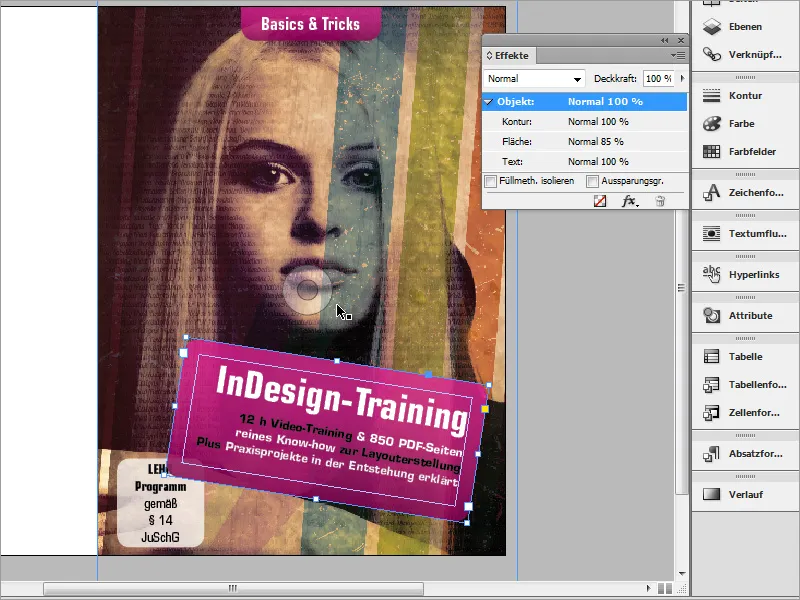Select the LEHR-Programm gemäß § 14 JuSchG box
This screenshot has width=800, height=600.
tap(160, 503)
